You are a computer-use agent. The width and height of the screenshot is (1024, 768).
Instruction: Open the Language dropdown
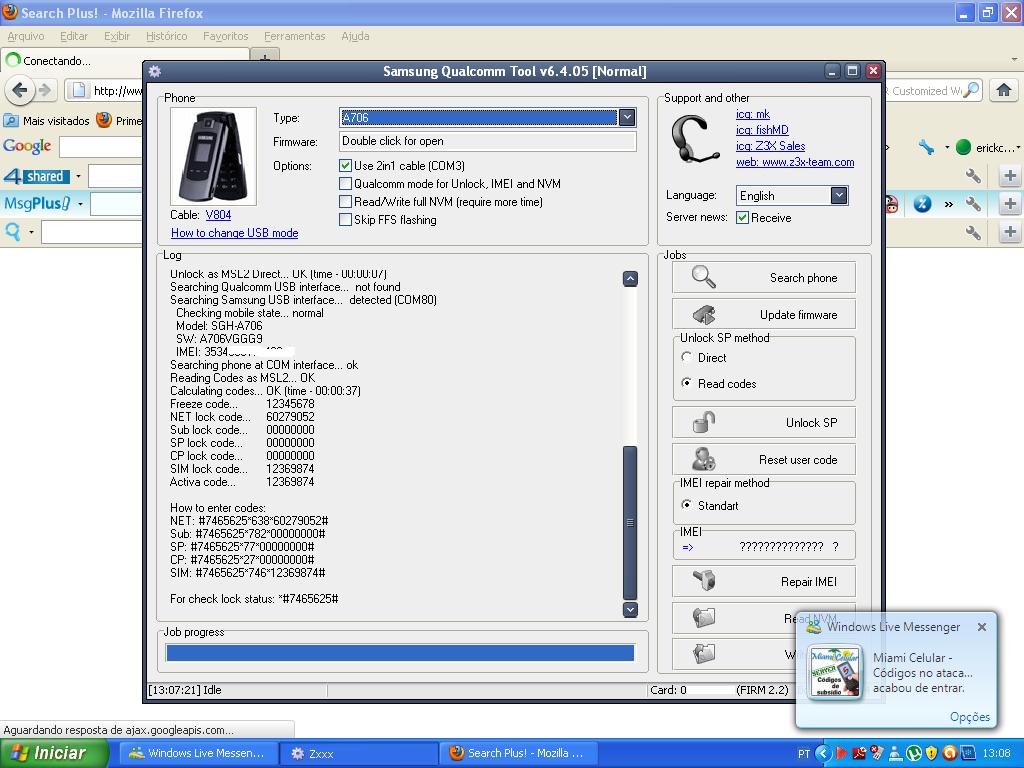pos(839,195)
